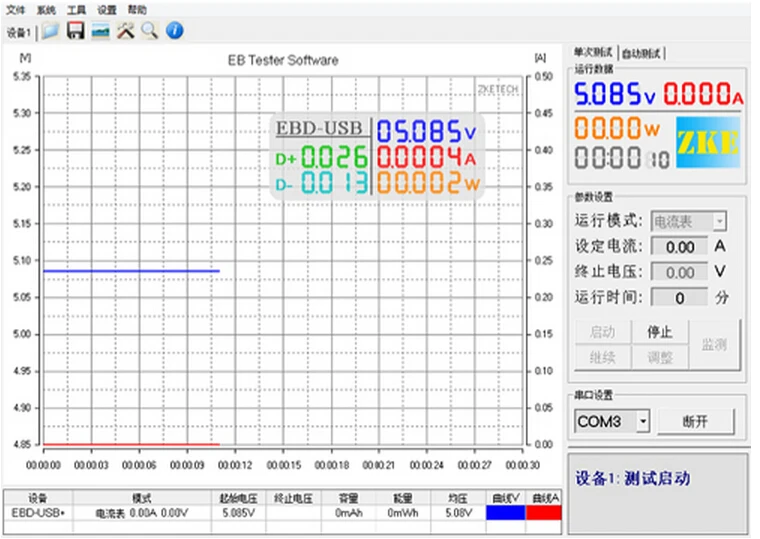Click the 5.08V average voltage cell
Viewport: 760px width, 539px height.
458,513
